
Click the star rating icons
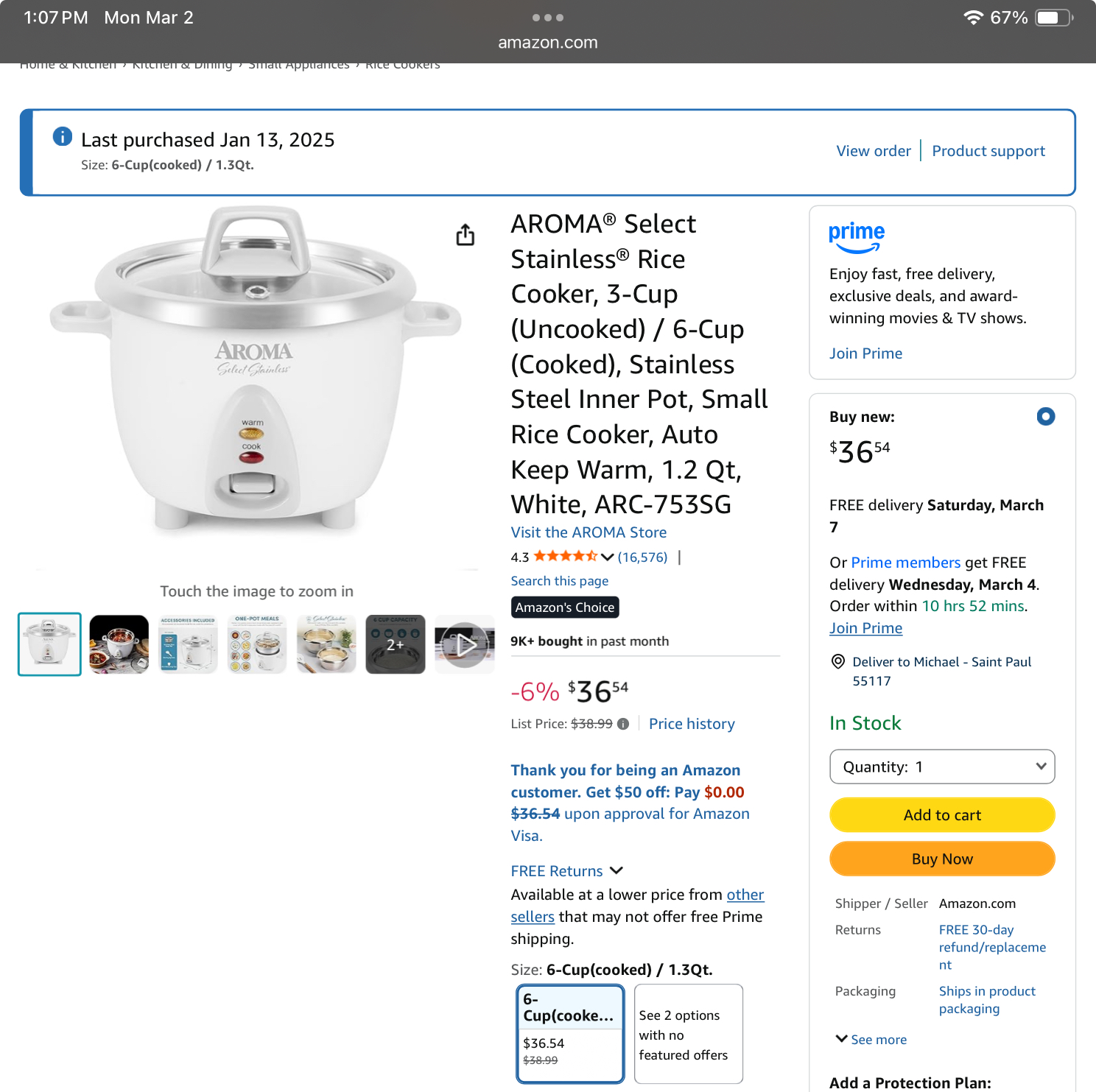(566, 557)
